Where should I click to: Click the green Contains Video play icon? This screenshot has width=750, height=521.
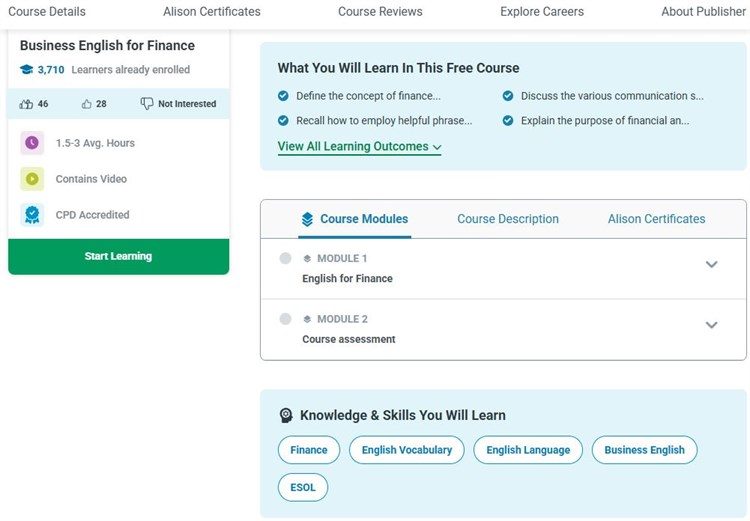32,179
